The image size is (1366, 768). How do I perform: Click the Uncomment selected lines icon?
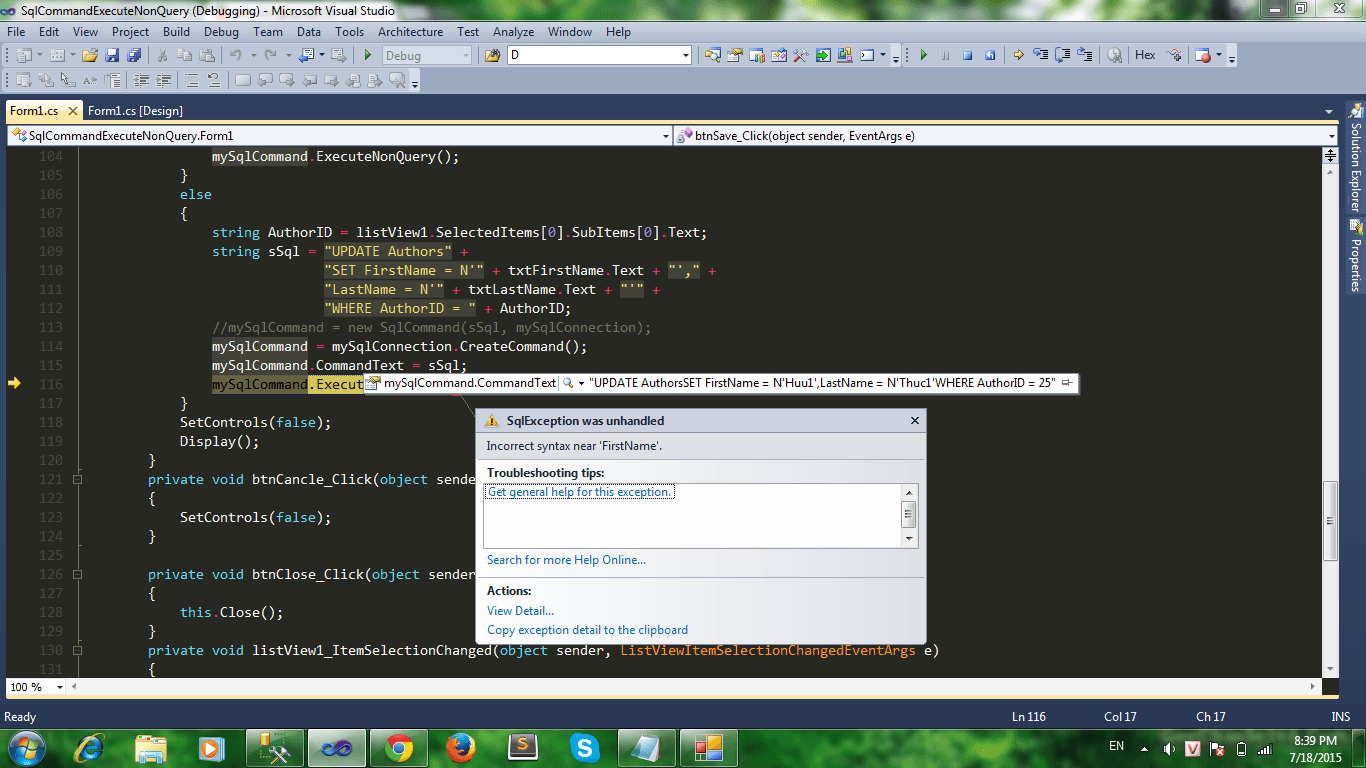214,80
